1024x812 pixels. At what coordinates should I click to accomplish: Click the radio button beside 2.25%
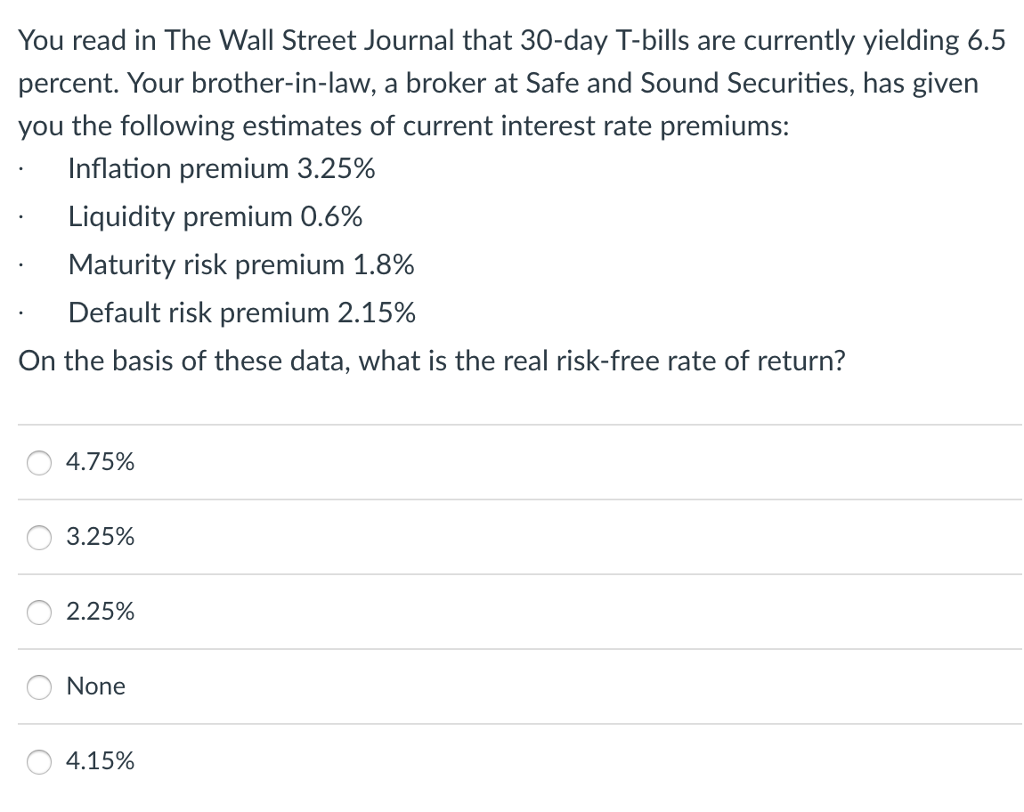click(38, 612)
